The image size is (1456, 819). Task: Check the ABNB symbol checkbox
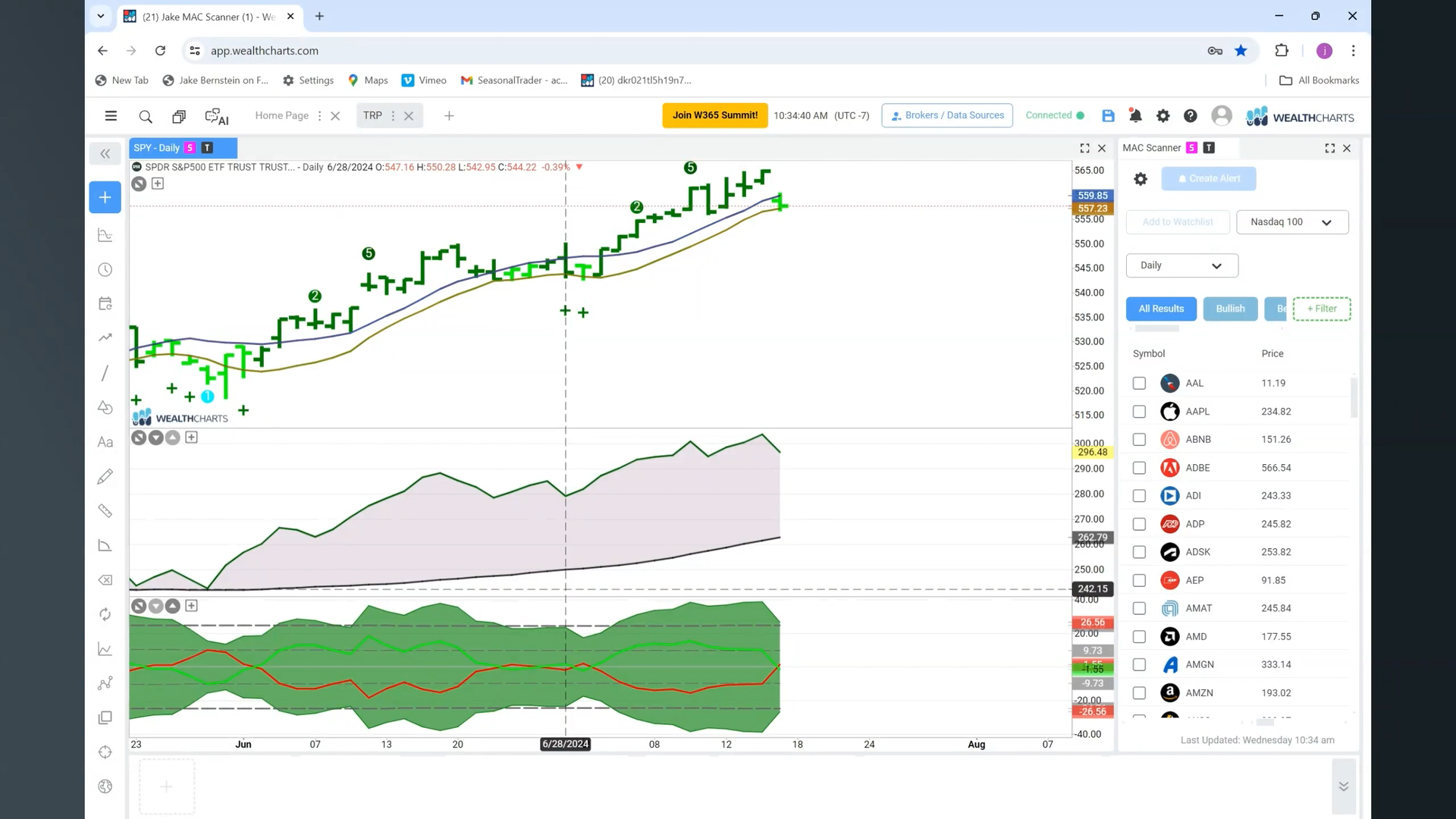pos(1139,440)
